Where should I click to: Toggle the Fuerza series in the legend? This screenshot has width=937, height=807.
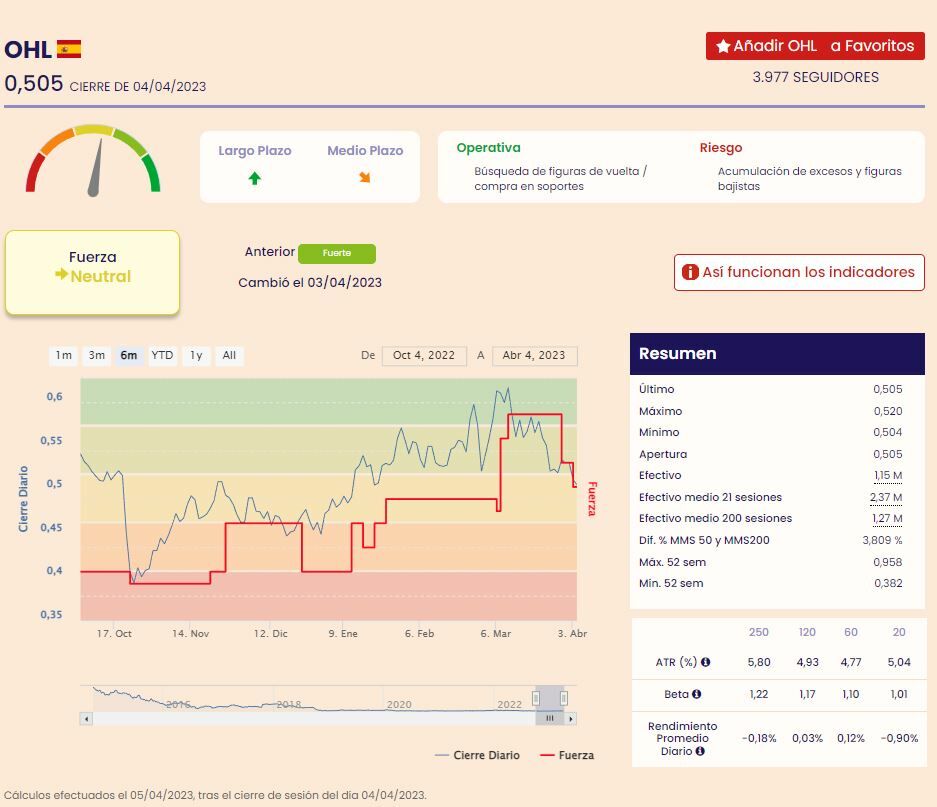pyautogui.click(x=567, y=755)
